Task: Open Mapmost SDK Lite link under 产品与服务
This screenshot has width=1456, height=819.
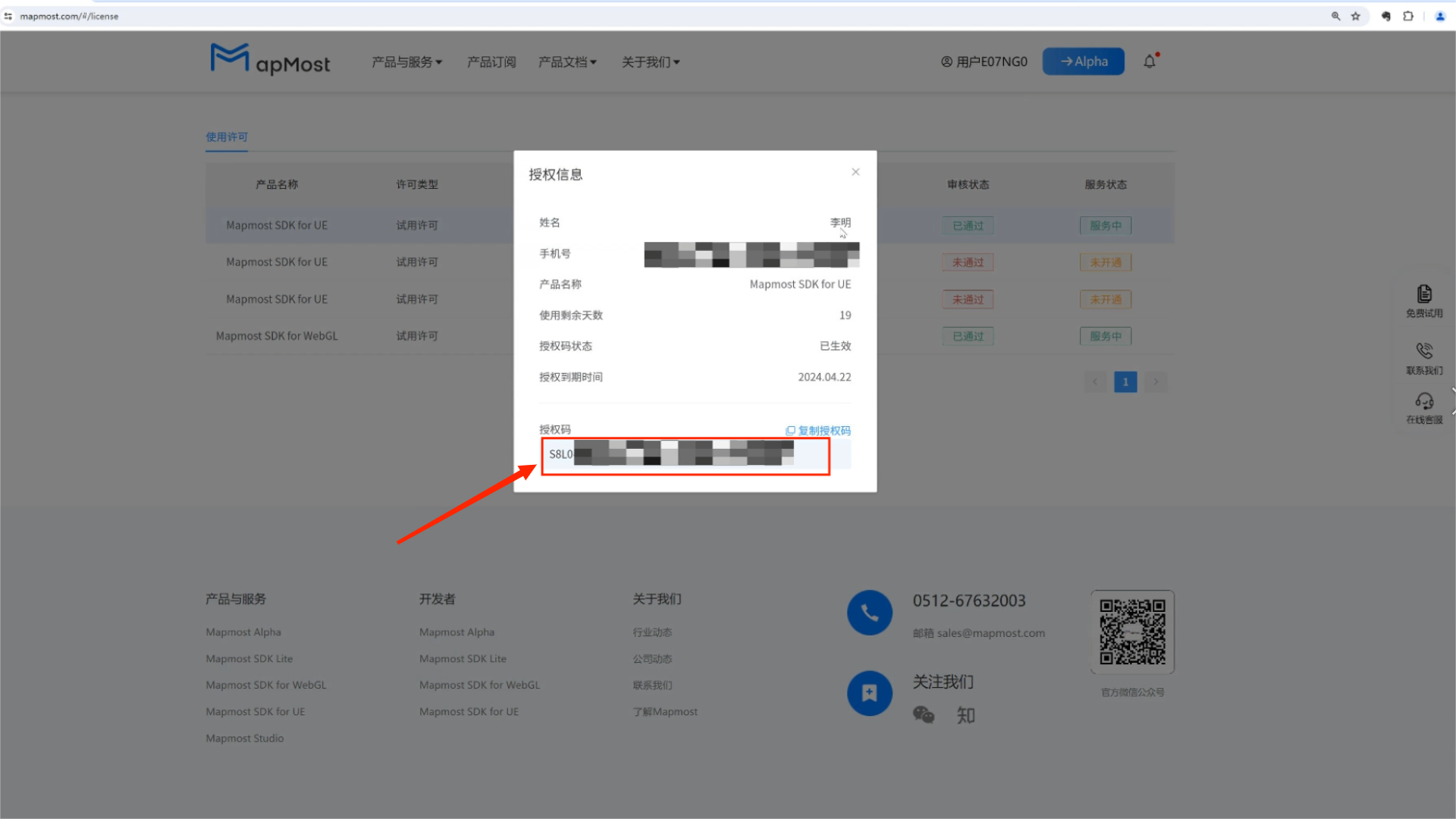Action: 249,659
